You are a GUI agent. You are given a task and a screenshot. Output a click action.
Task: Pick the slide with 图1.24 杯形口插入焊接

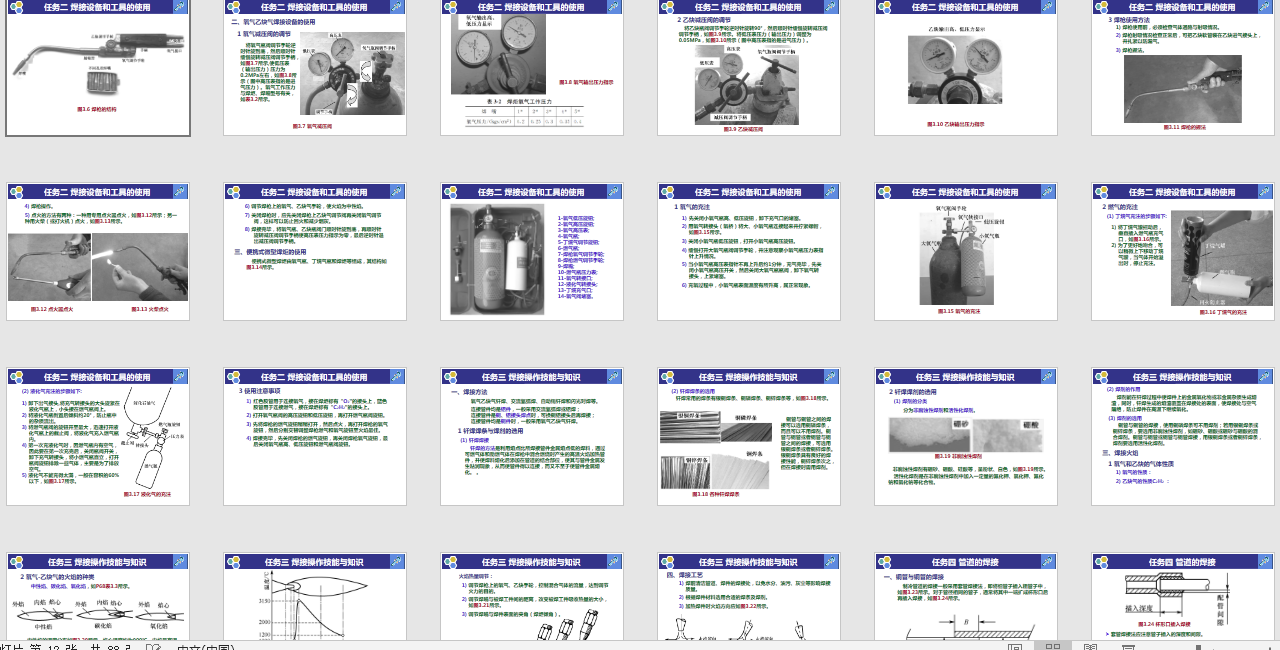pos(1183,596)
